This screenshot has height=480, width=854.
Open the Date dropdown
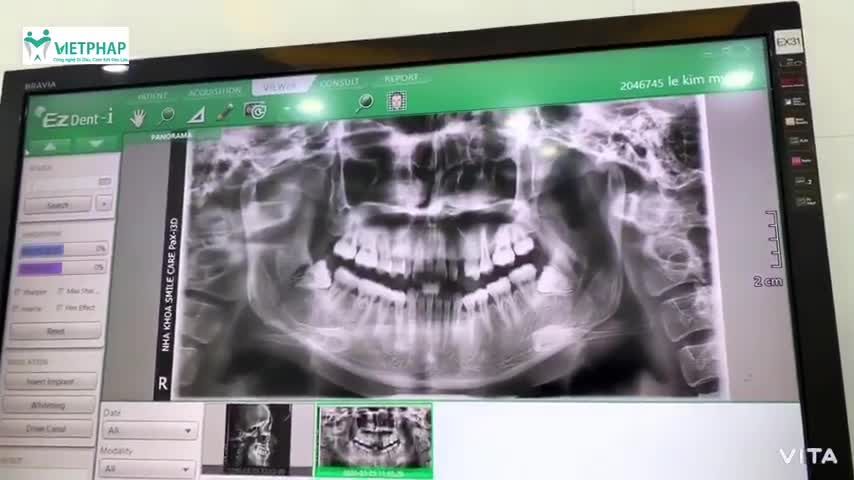(x=150, y=430)
